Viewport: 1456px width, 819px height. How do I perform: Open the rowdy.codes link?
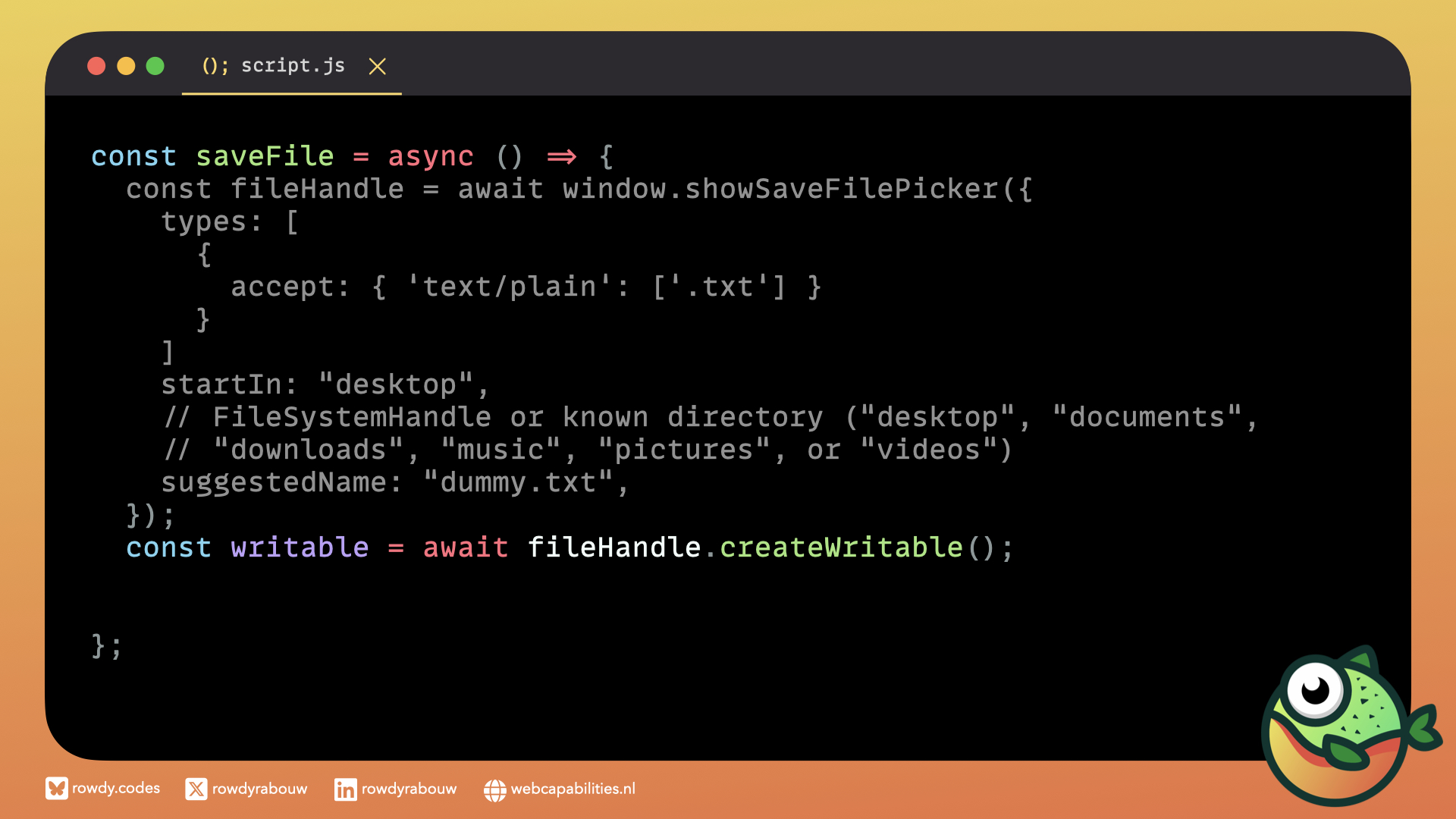click(116, 789)
